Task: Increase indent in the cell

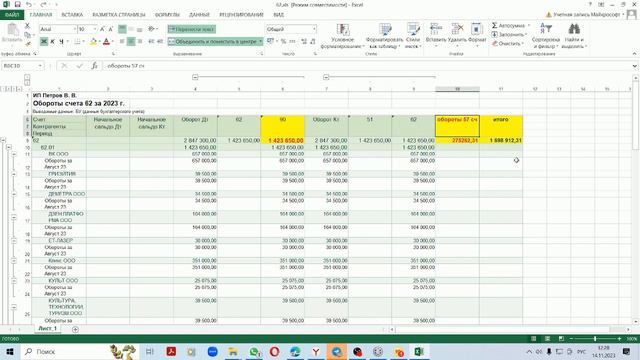Action: tap(160, 41)
